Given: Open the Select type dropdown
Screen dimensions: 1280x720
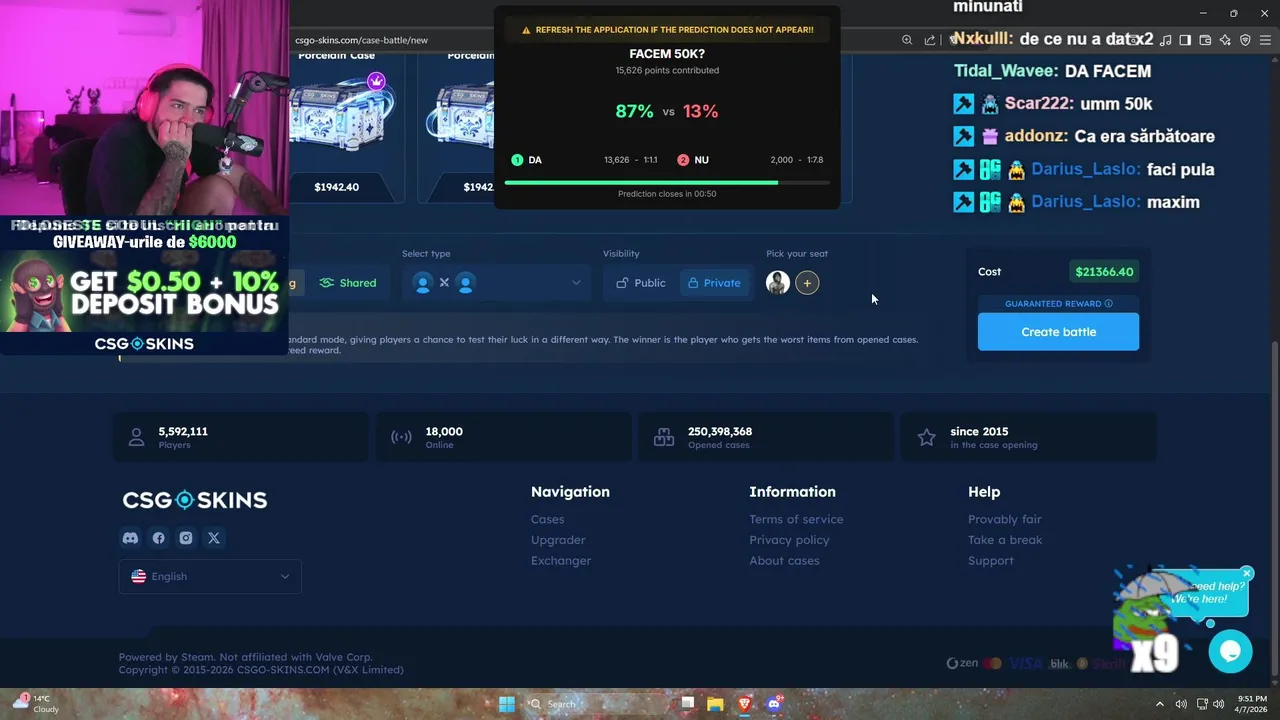Looking at the screenshot, I should (x=496, y=283).
